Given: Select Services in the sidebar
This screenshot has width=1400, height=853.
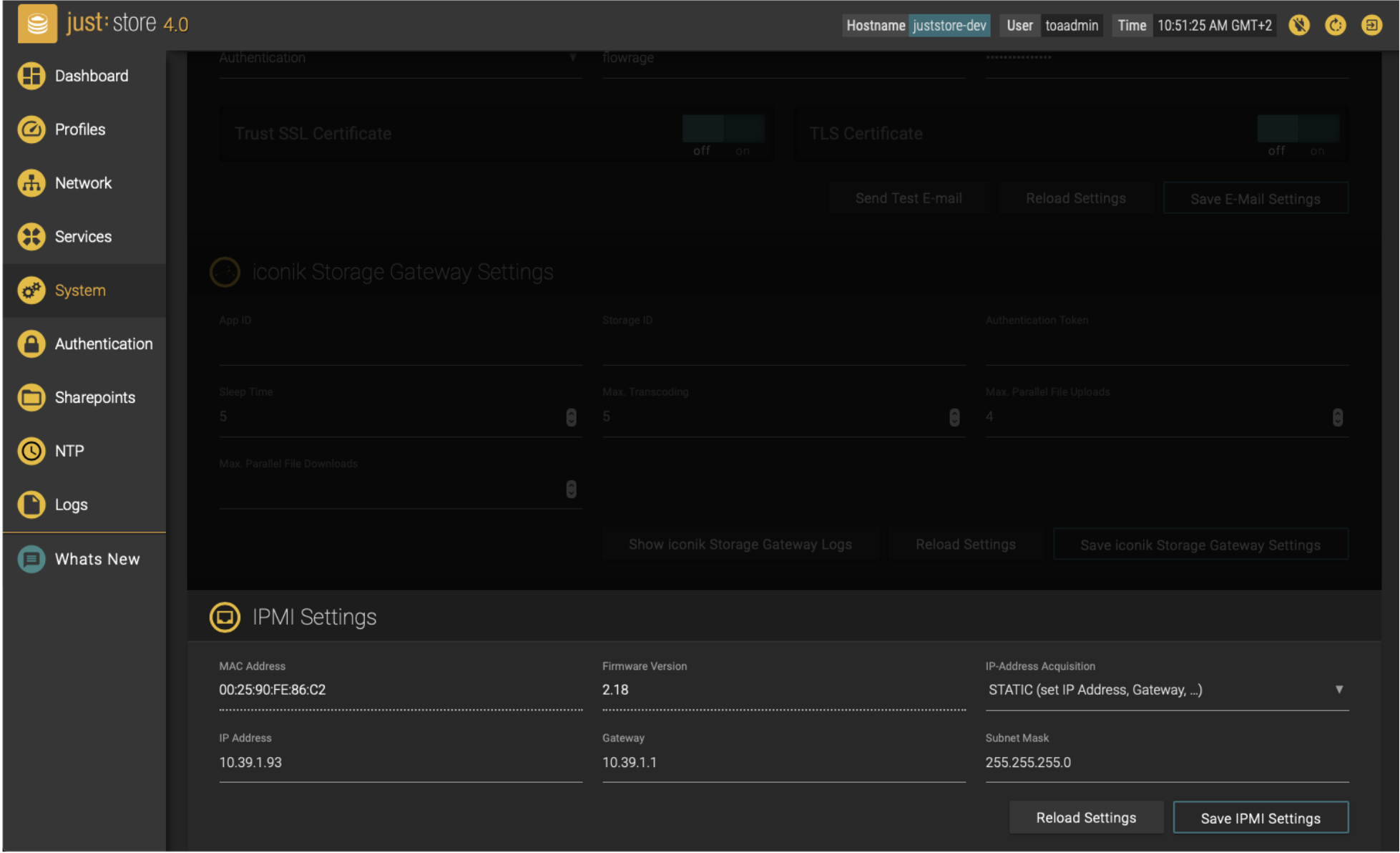Looking at the screenshot, I should click(x=85, y=237).
